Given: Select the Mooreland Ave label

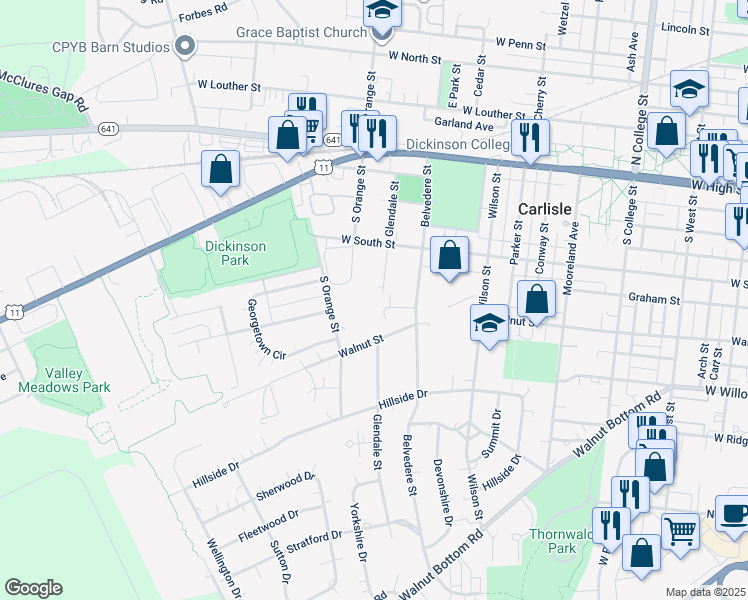Looking at the screenshot, I should pos(570,258).
